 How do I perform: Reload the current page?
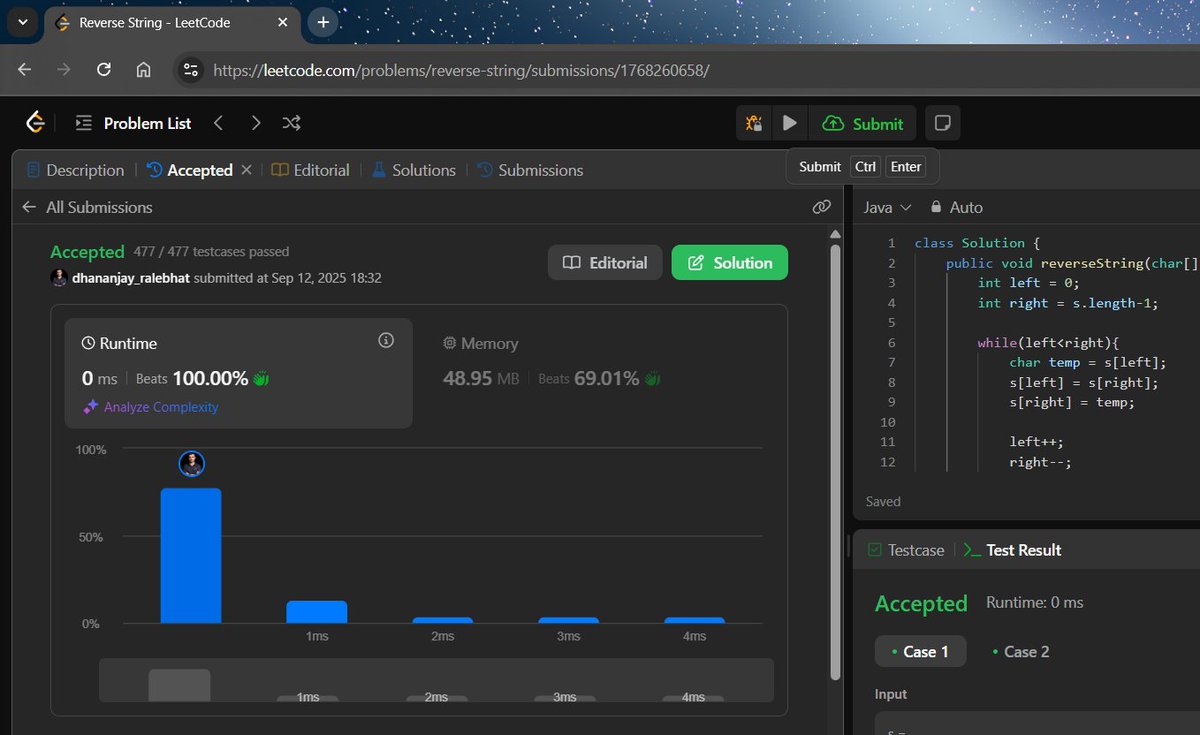tap(104, 70)
